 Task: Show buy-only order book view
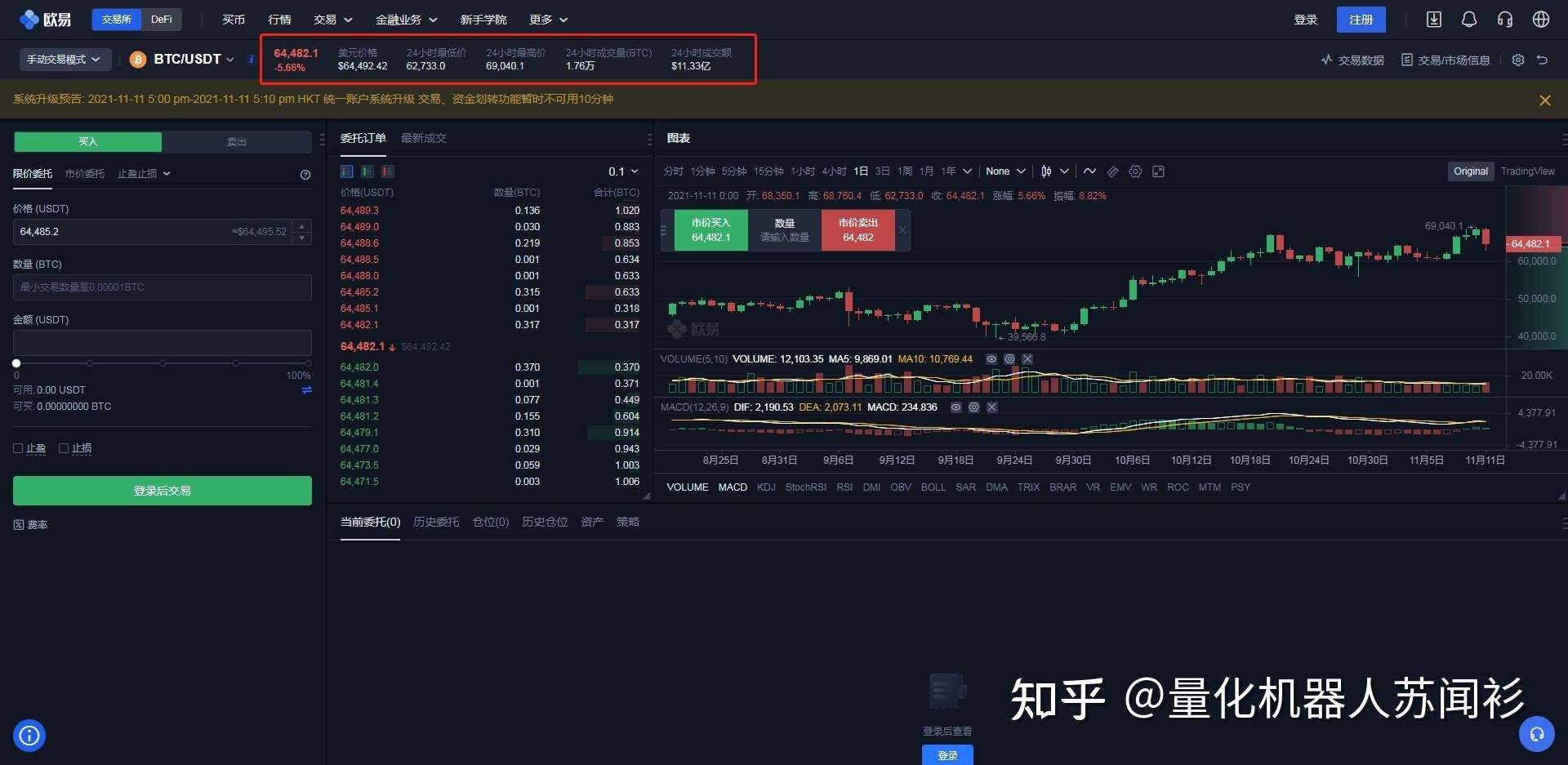pyautogui.click(x=367, y=171)
